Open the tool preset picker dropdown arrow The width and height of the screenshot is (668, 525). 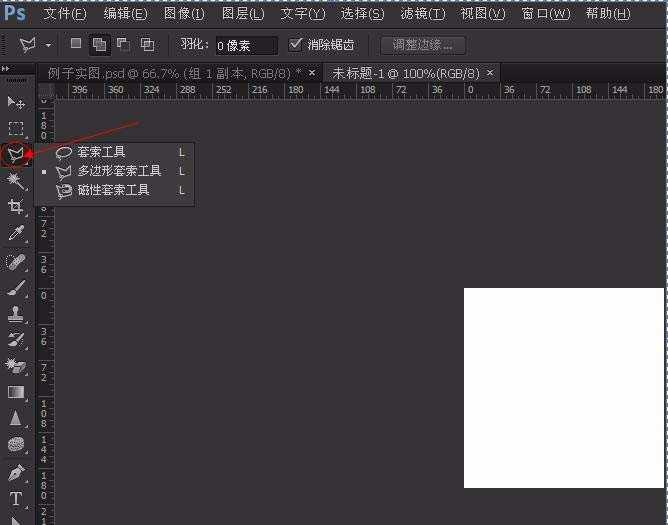(48, 46)
